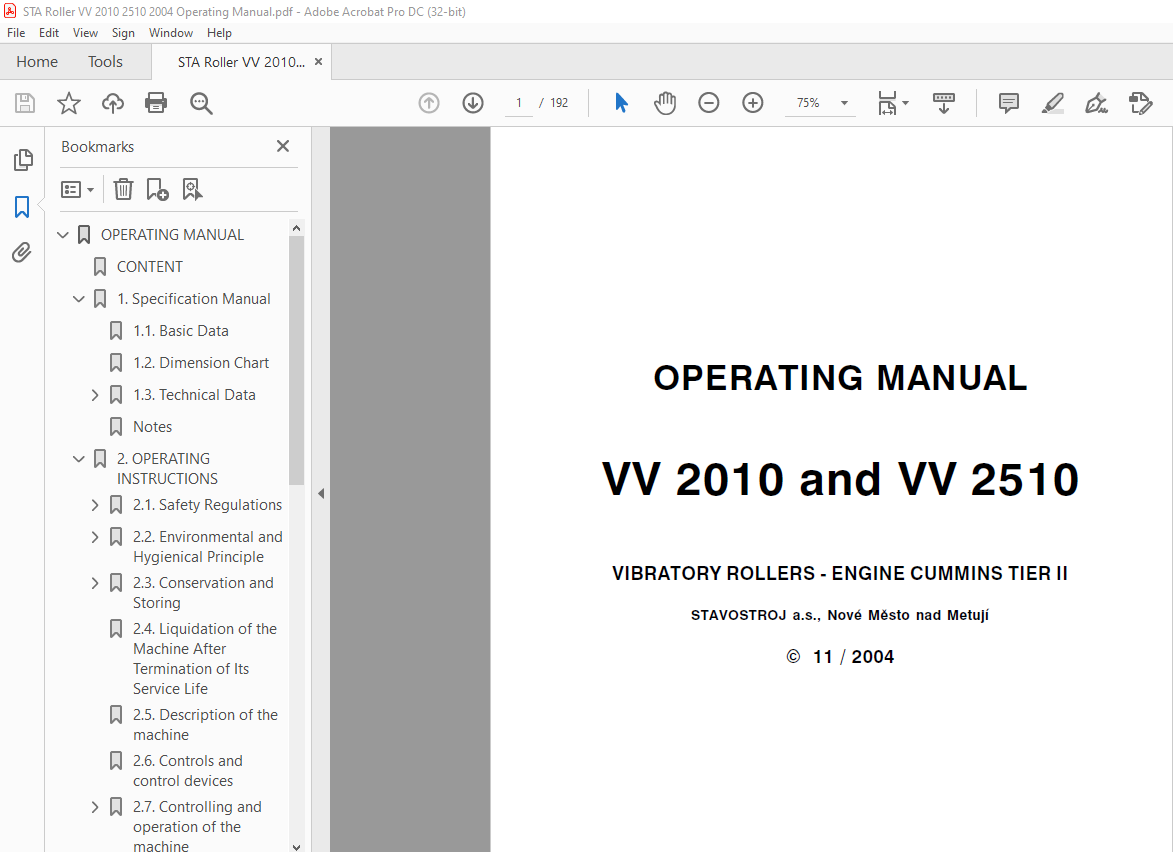Click the fit page width icon

click(x=887, y=103)
